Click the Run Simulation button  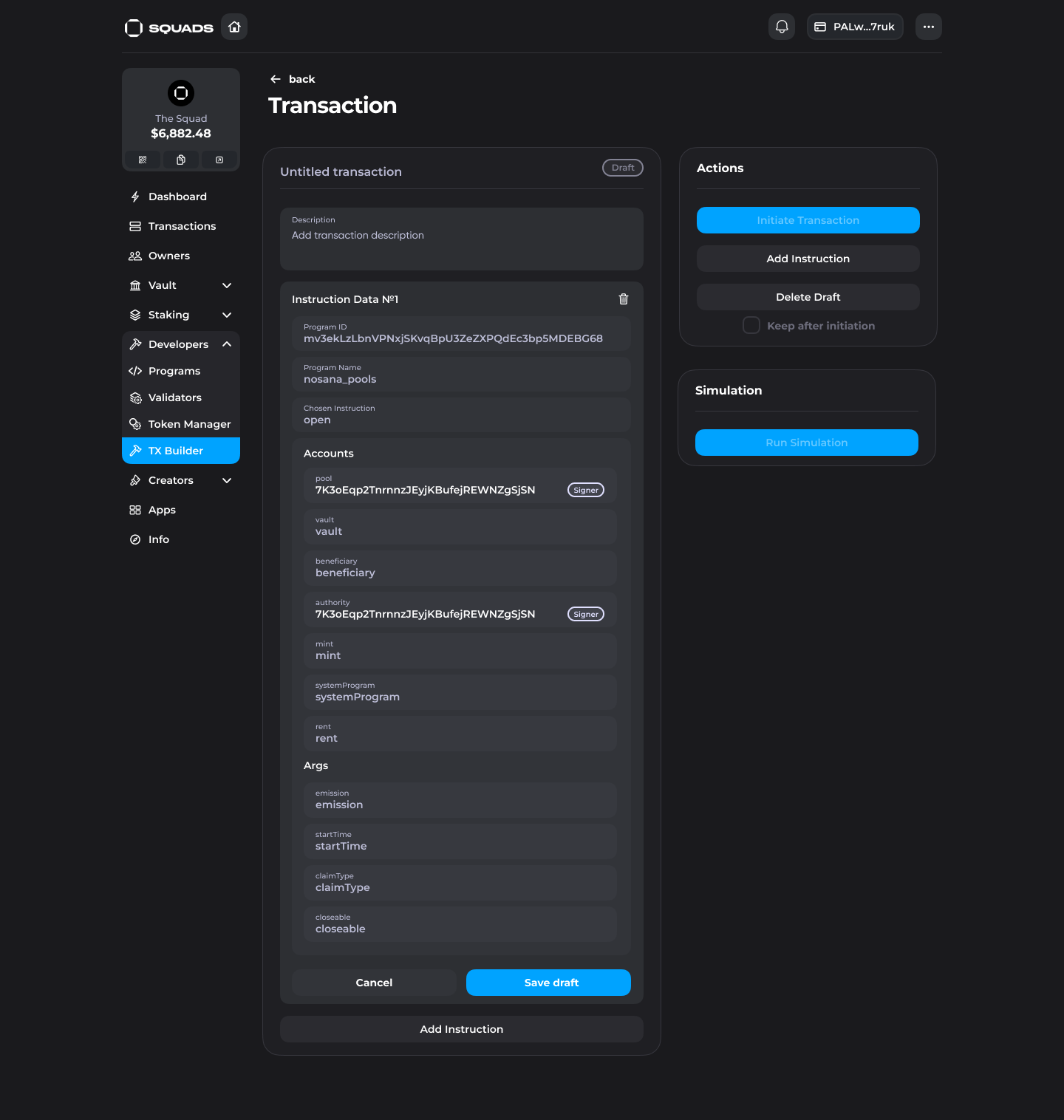[806, 443]
